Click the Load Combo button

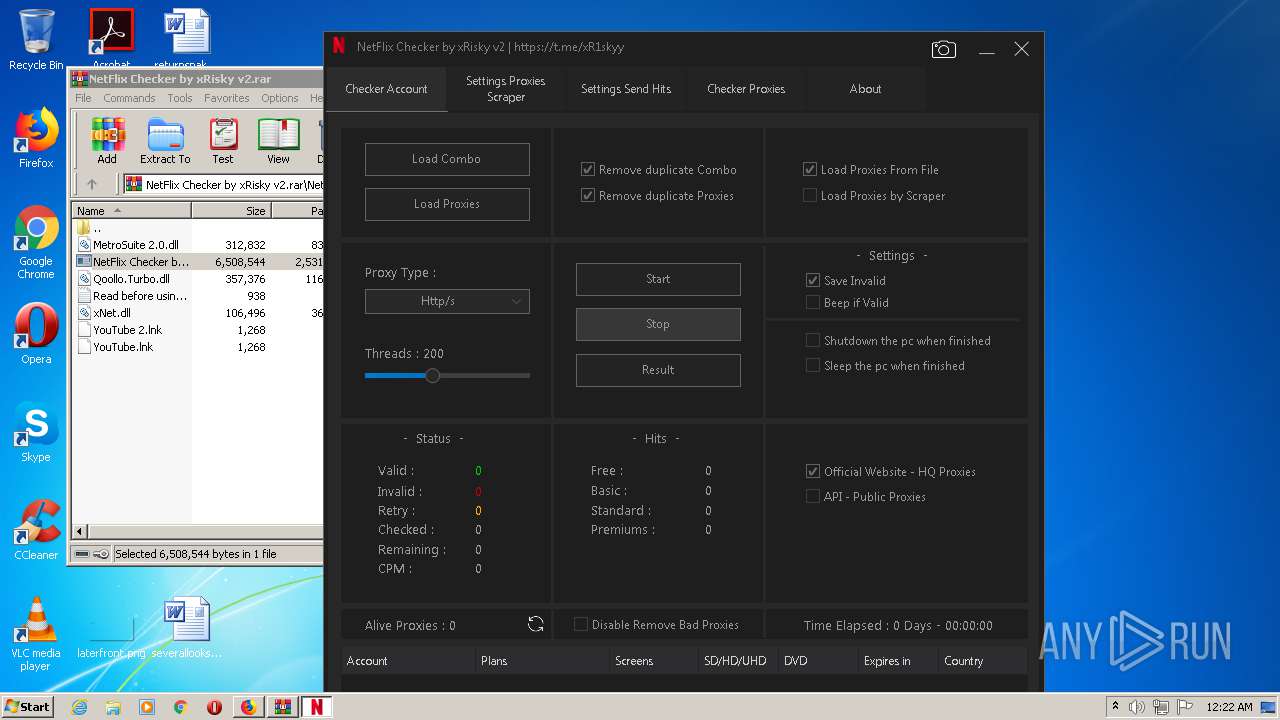(x=447, y=159)
